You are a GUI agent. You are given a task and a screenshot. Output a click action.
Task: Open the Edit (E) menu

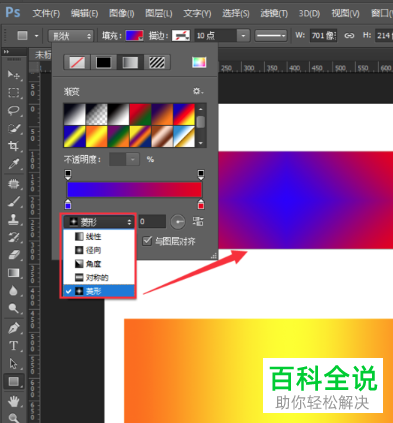click(x=84, y=13)
